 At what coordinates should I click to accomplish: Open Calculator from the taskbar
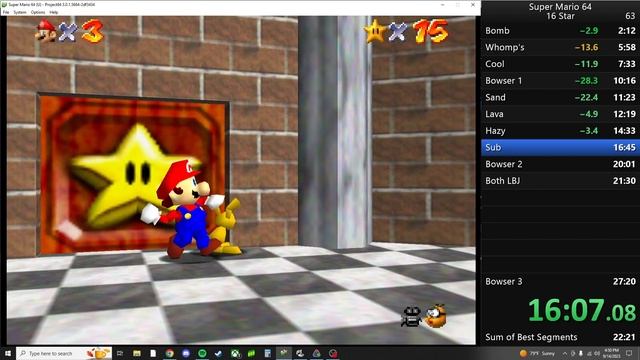click(x=268, y=353)
